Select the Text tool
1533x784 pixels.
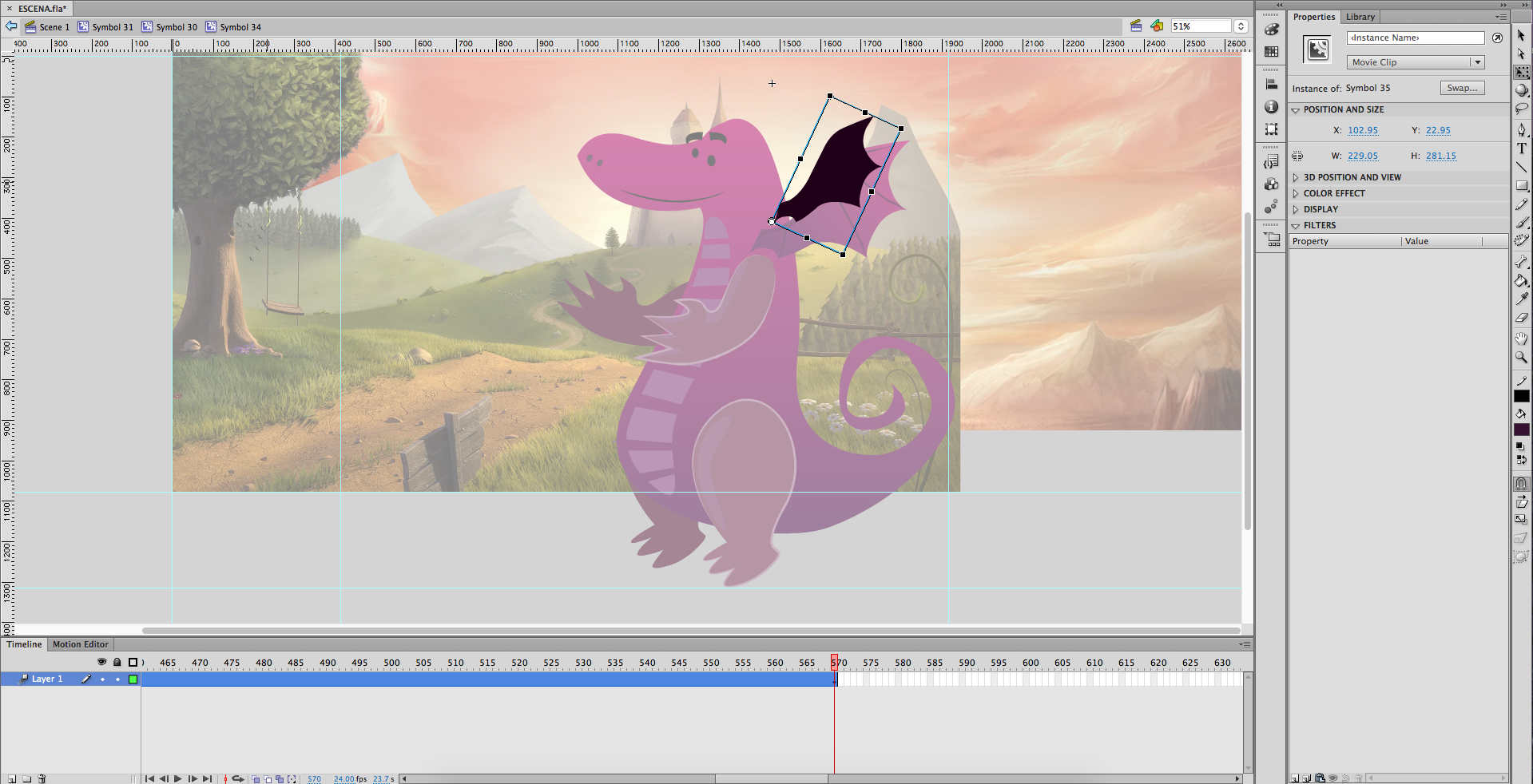(x=1521, y=148)
